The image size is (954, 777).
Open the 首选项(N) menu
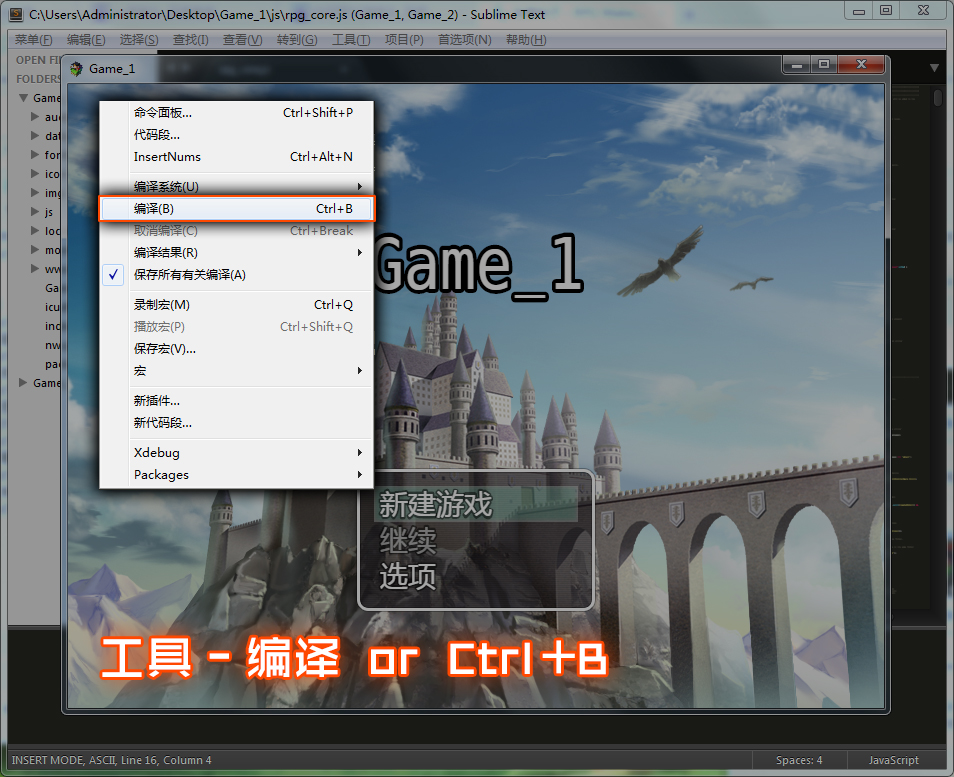465,40
